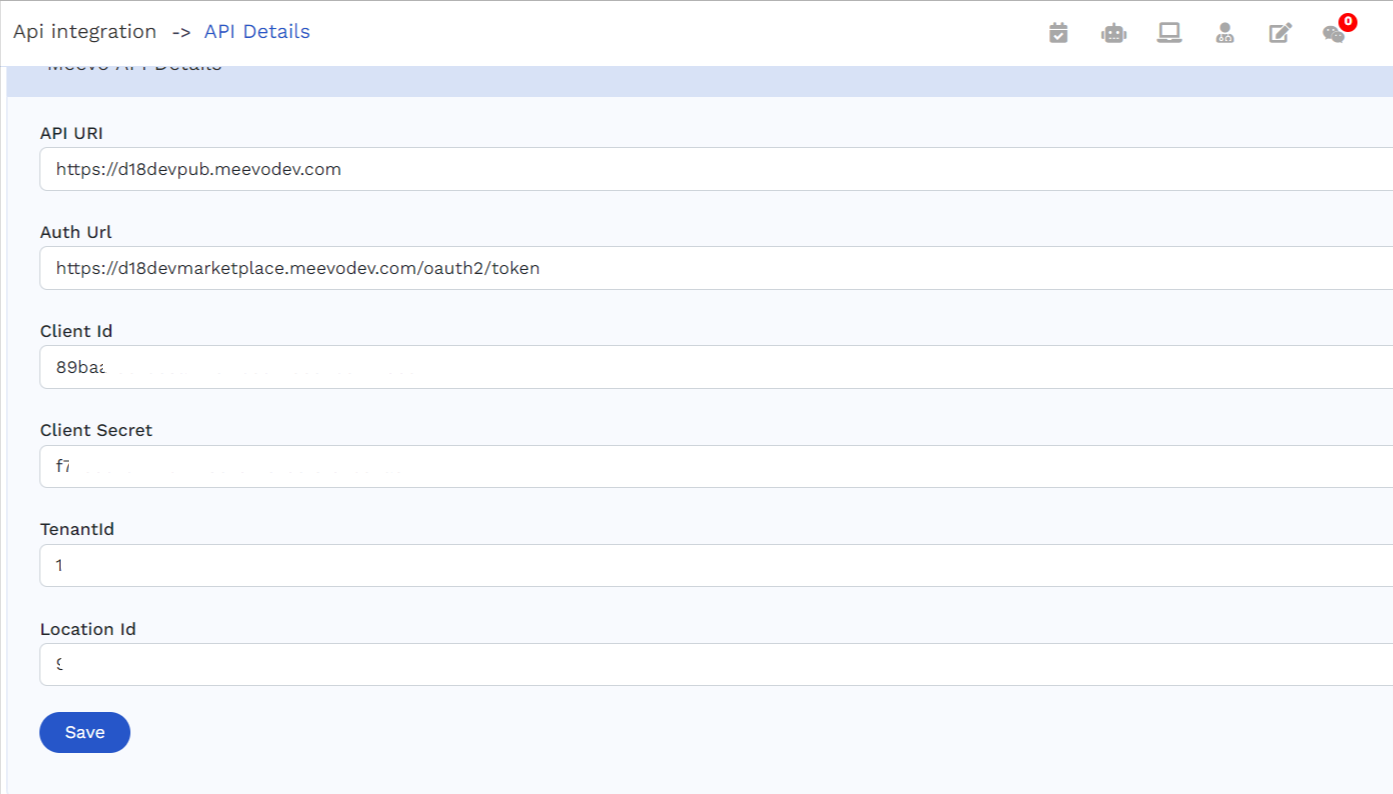Click the Client Id label

tap(75, 331)
